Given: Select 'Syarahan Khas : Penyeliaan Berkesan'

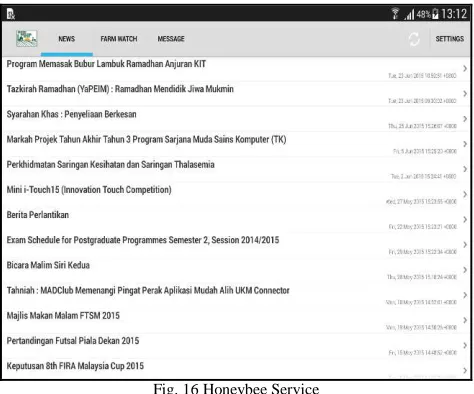Looking at the screenshot, I should [71, 114].
